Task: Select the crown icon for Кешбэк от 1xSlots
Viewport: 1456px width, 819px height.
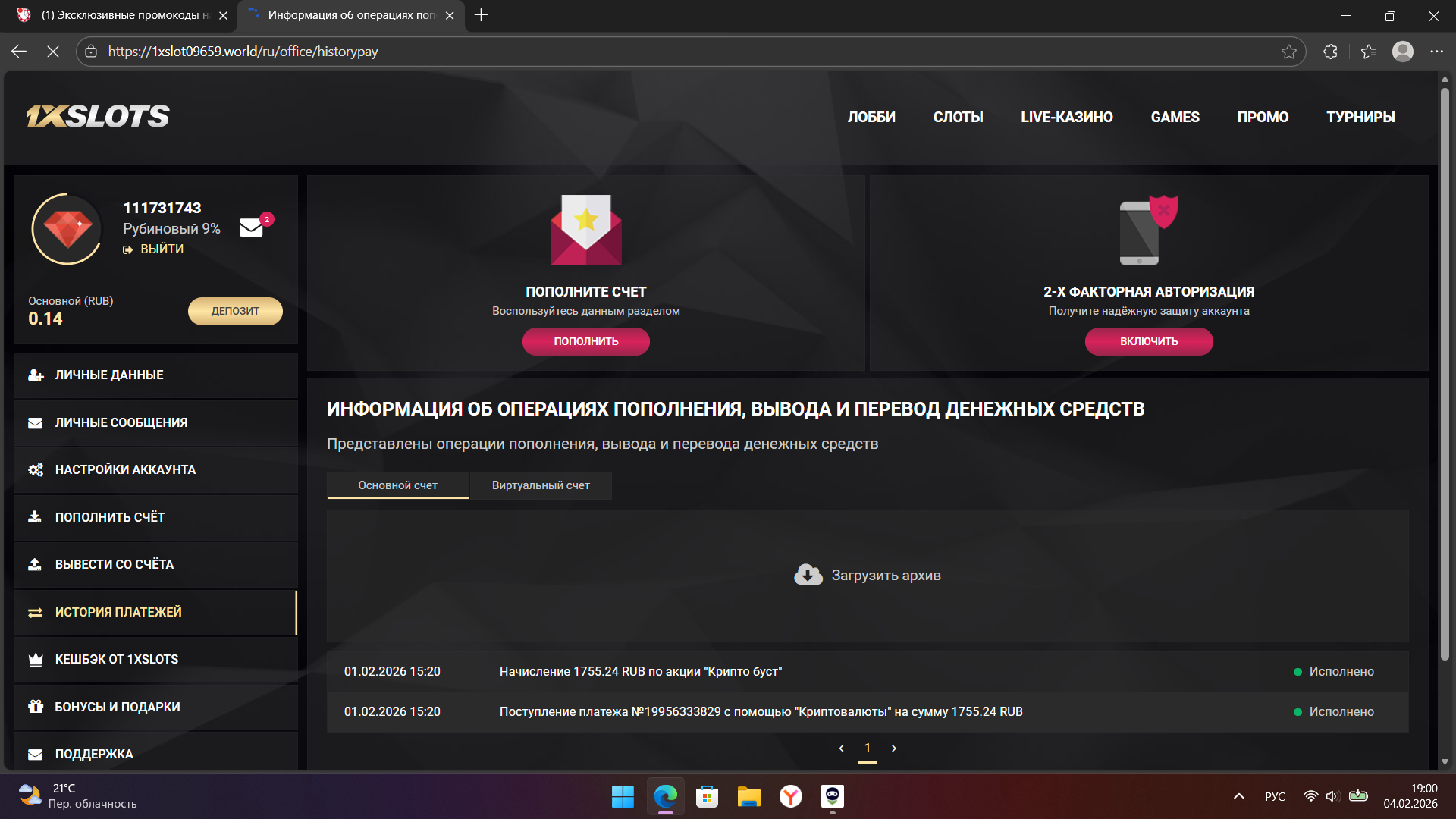Action: (36, 659)
